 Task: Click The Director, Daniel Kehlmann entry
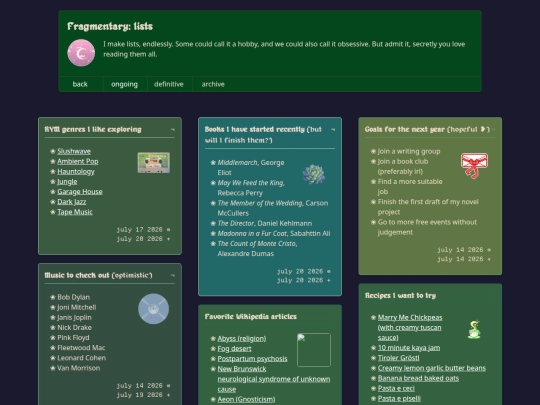point(265,223)
